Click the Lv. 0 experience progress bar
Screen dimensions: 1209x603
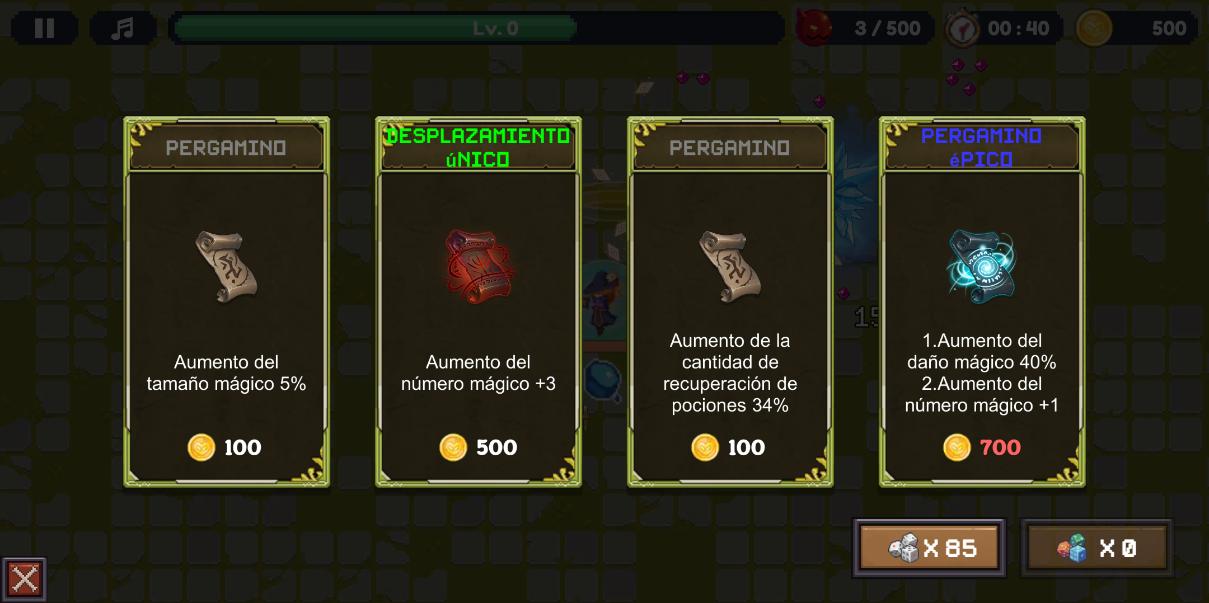pyautogui.click(x=476, y=28)
